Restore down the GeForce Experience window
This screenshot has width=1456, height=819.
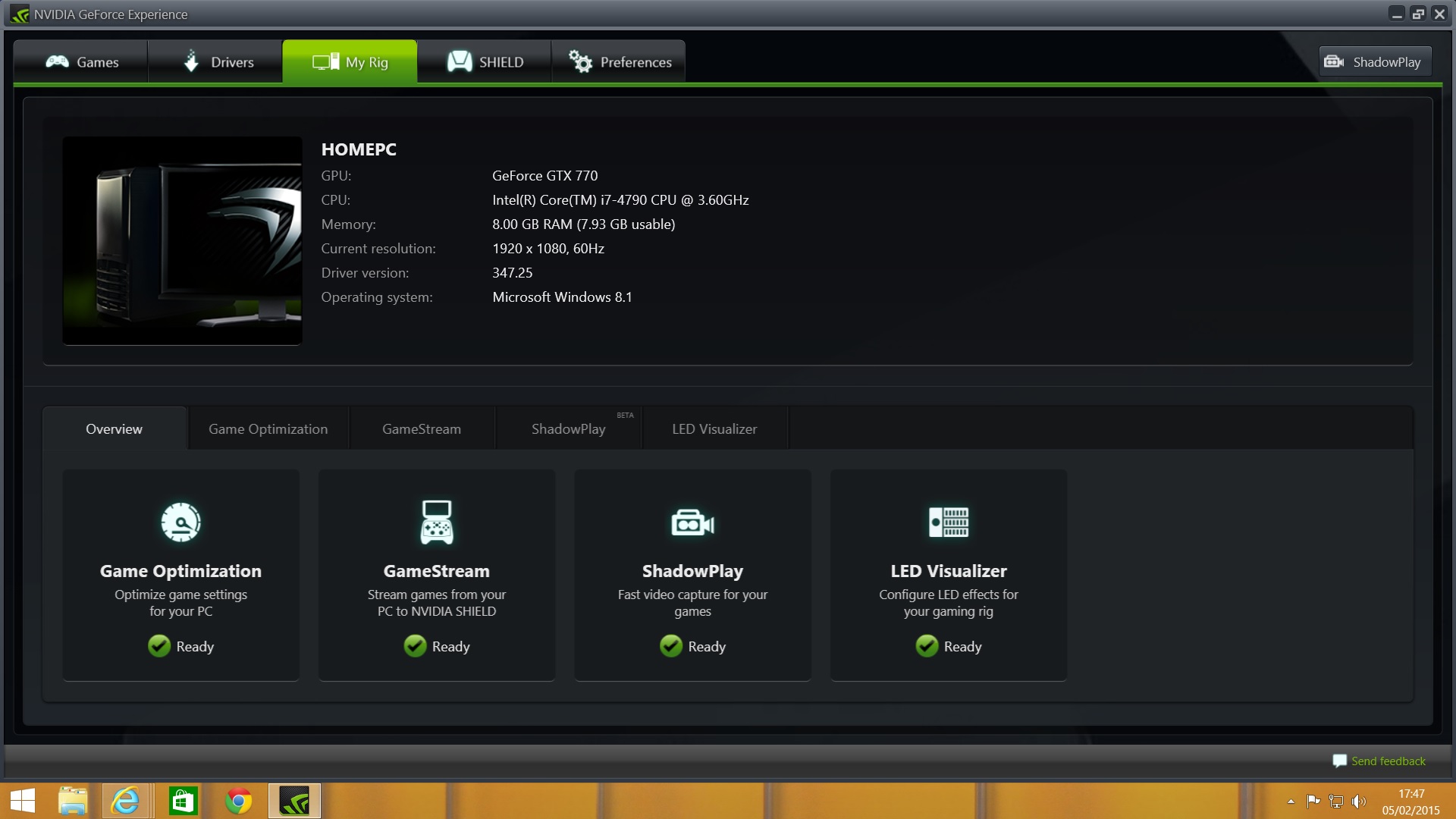[1417, 14]
